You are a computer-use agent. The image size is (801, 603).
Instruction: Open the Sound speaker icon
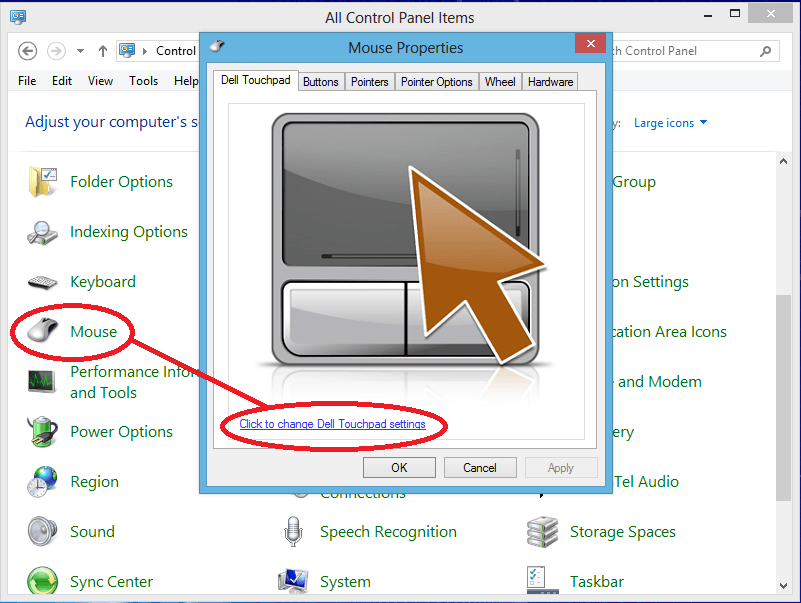43,532
